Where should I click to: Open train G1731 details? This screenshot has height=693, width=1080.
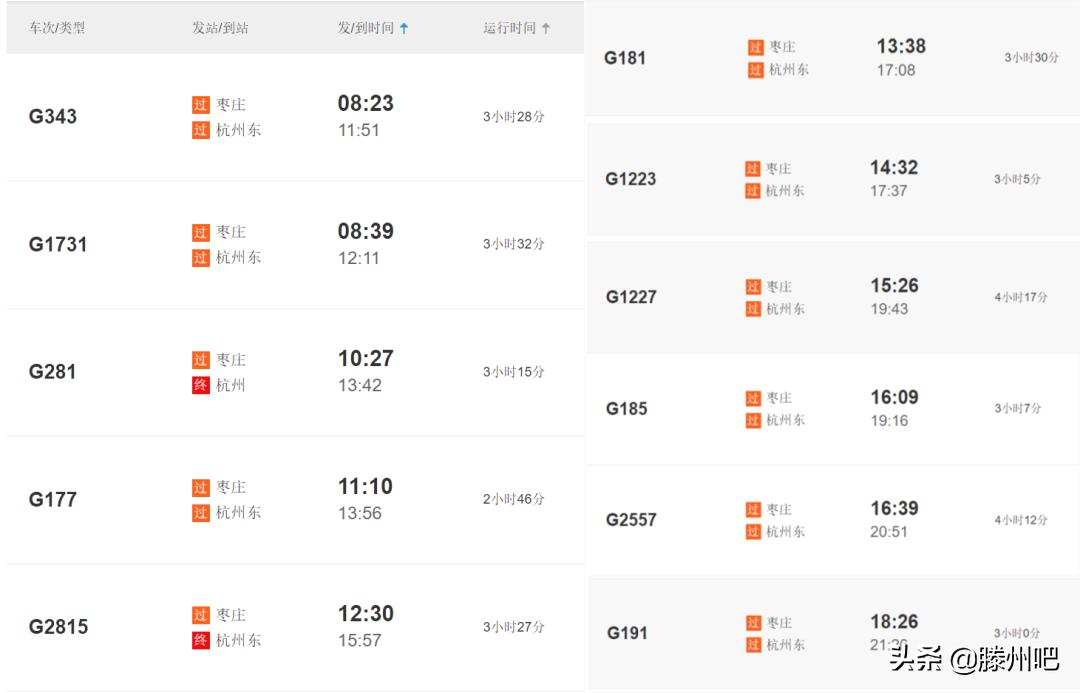58,244
